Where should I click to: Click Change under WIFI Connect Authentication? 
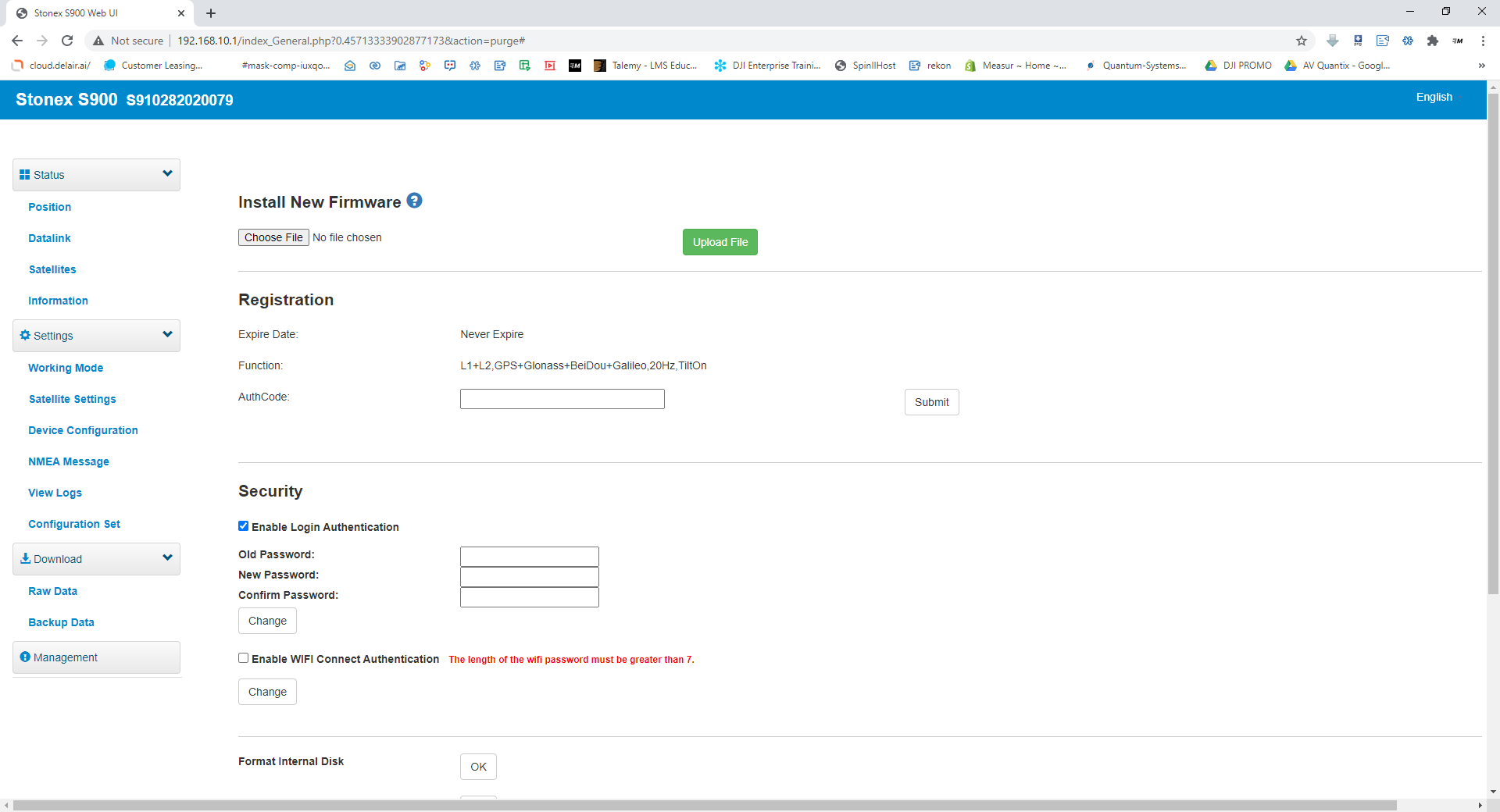pos(267,692)
